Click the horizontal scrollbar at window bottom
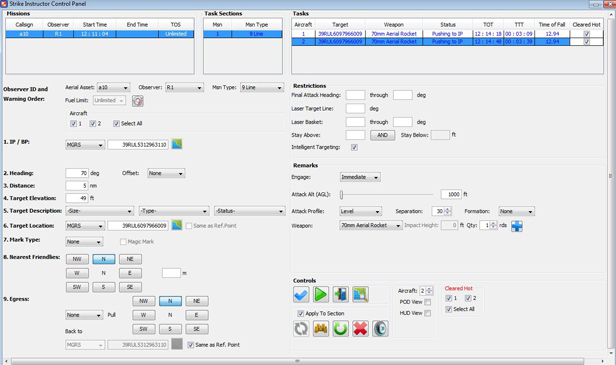 click(x=297, y=361)
